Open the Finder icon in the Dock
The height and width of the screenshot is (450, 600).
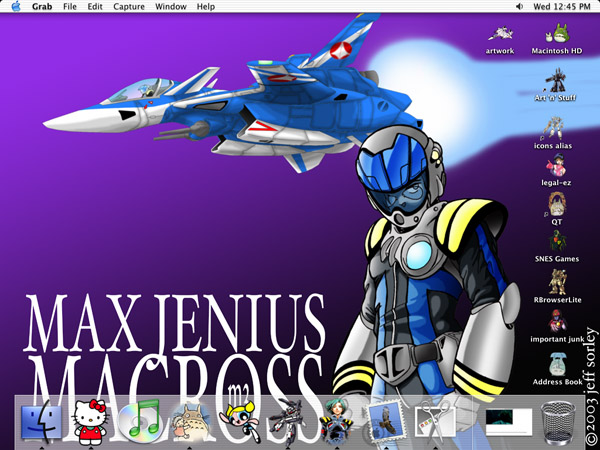pyautogui.click(x=41, y=421)
